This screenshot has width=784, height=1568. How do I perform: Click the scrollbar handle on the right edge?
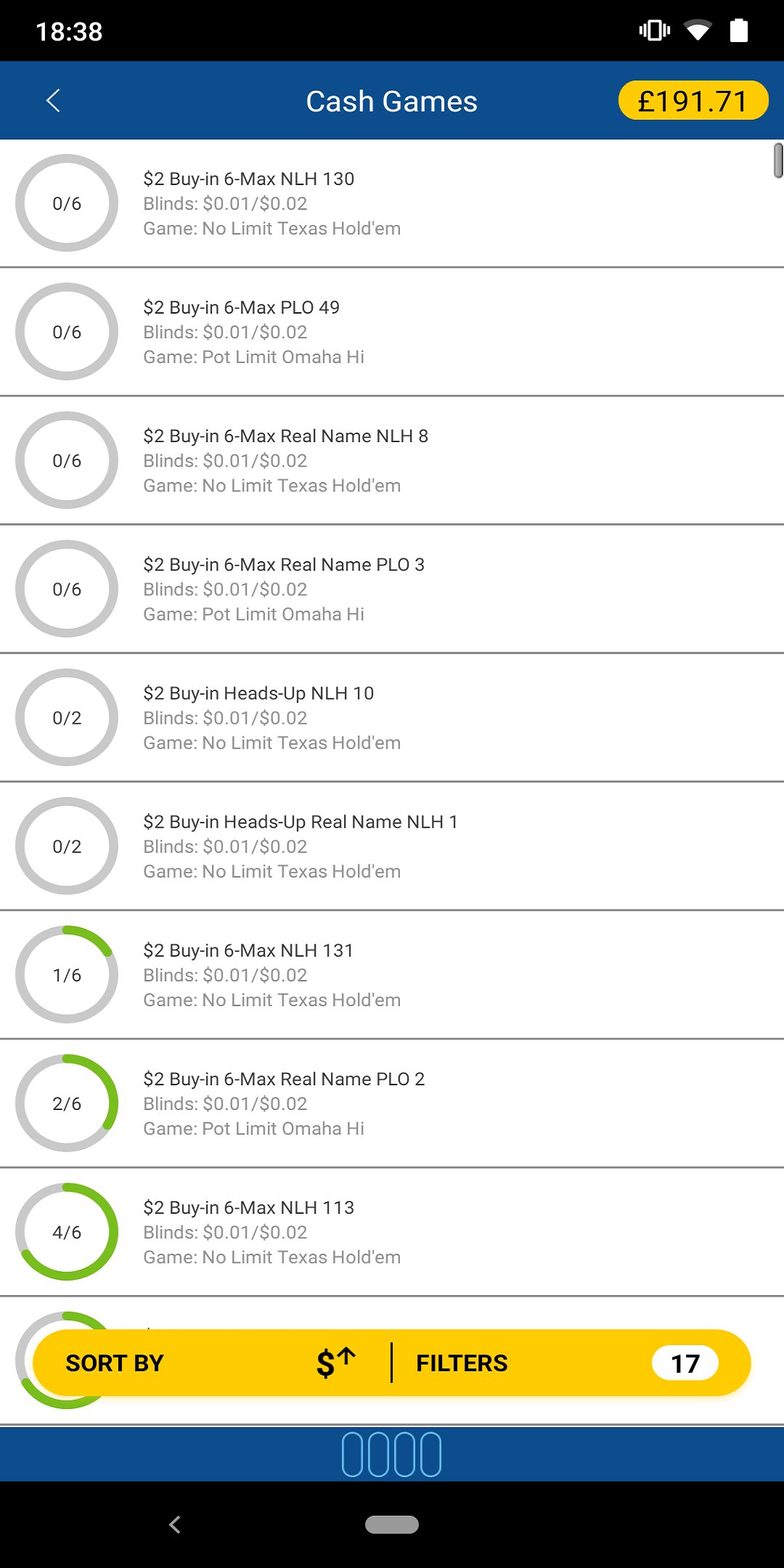coord(778,160)
